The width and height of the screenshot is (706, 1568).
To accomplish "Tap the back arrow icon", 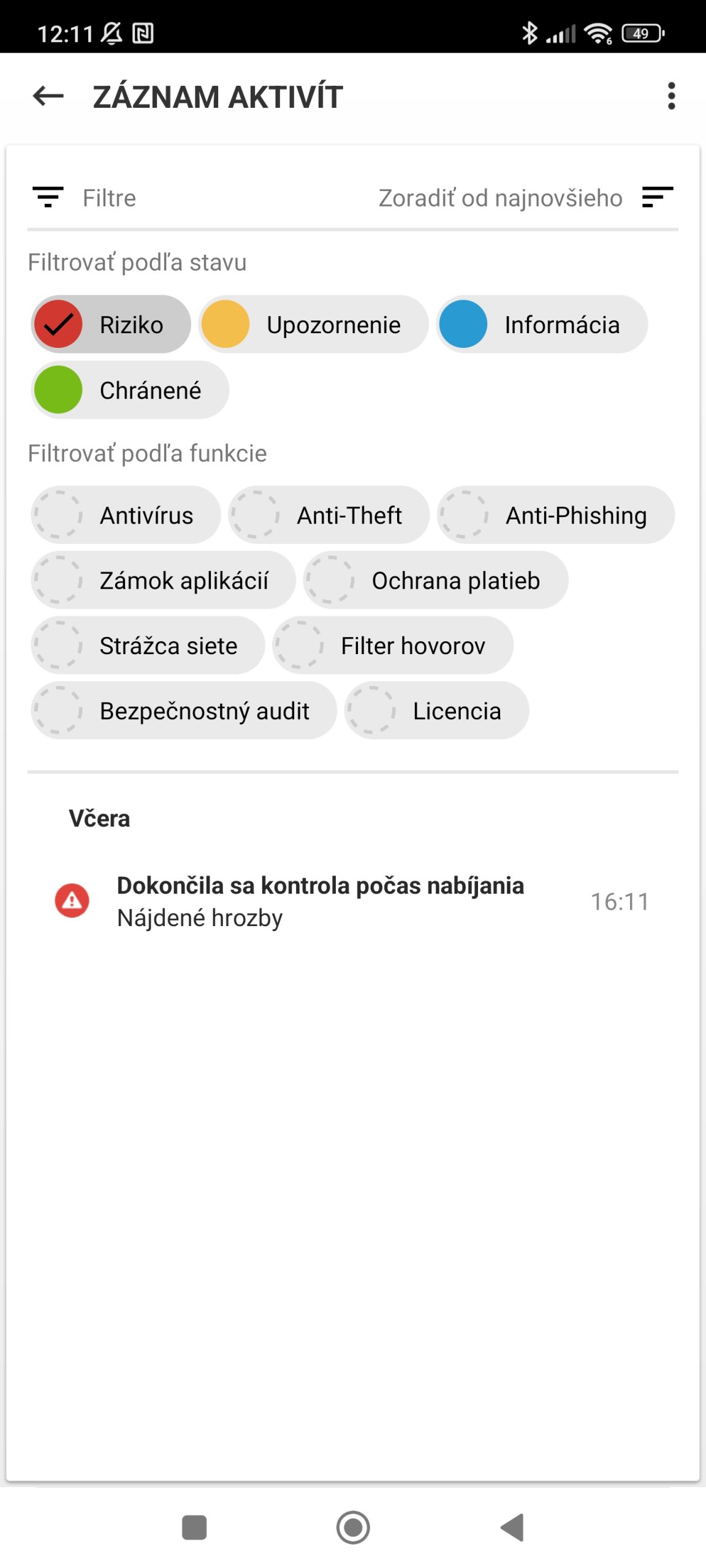I will [x=48, y=96].
